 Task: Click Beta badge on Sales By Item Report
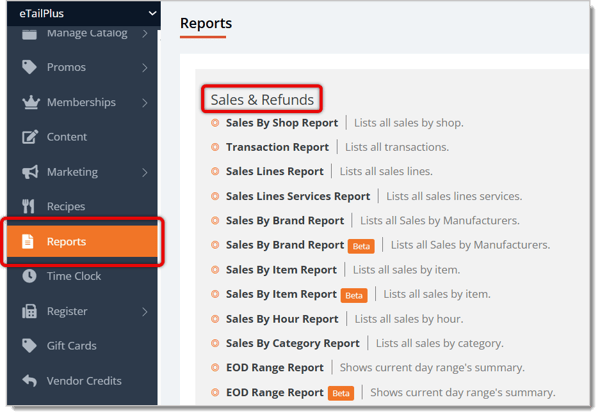(354, 295)
